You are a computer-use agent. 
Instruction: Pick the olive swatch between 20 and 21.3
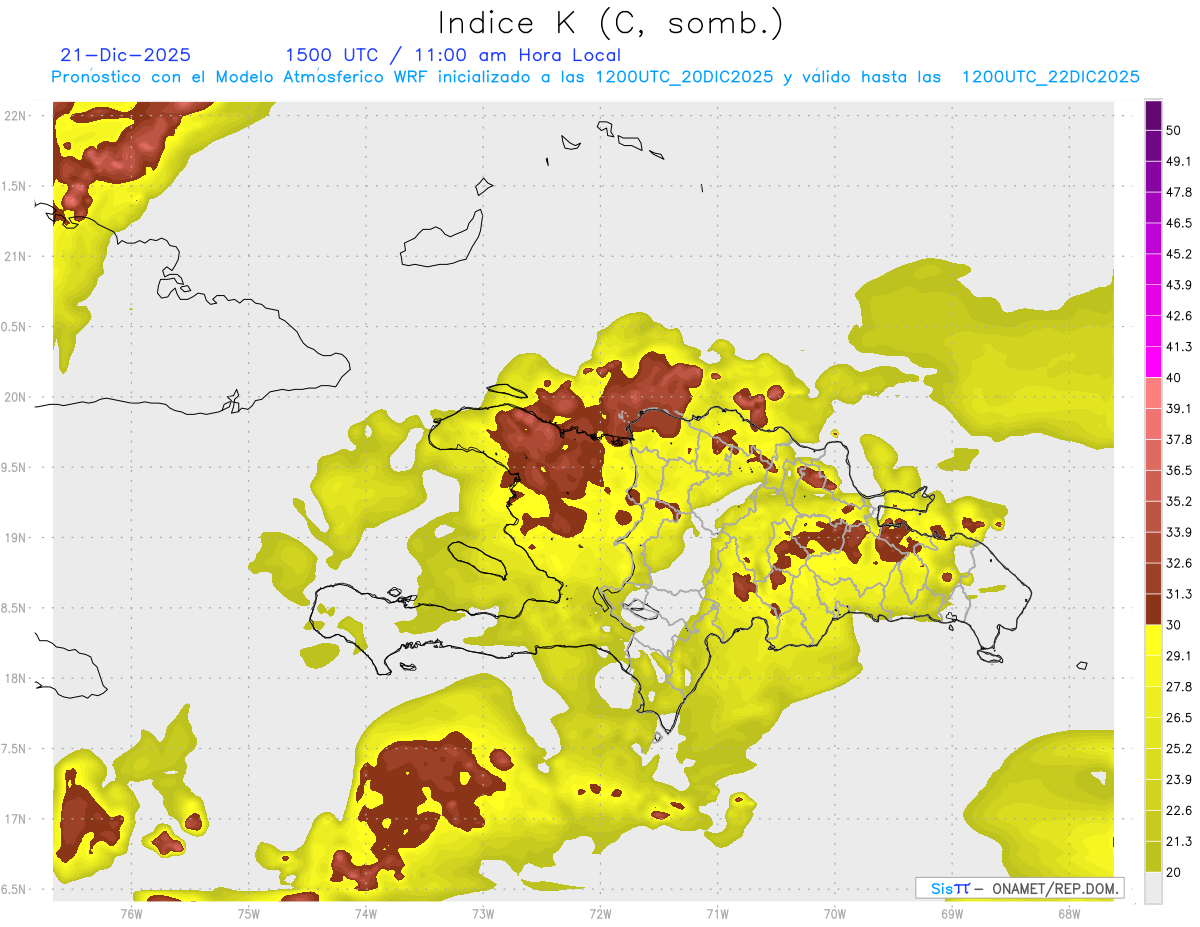[x=1153, y=857]
